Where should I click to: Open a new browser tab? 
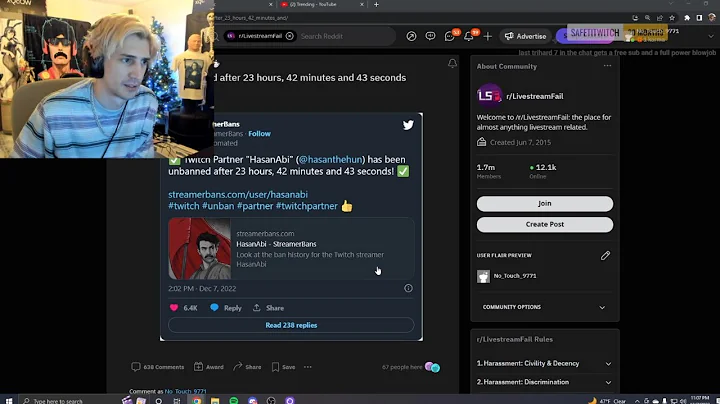click(376, 5)
